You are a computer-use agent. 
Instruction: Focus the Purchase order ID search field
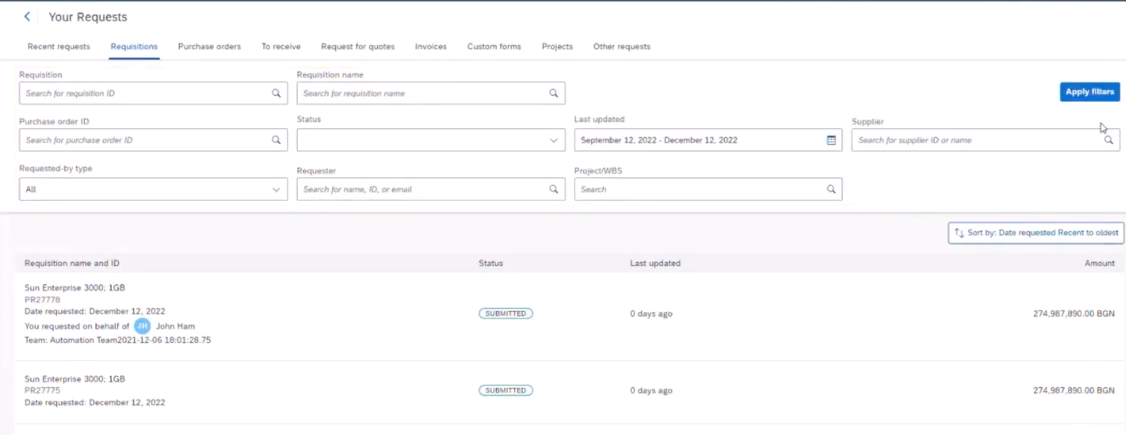click(x=154, y=140)
